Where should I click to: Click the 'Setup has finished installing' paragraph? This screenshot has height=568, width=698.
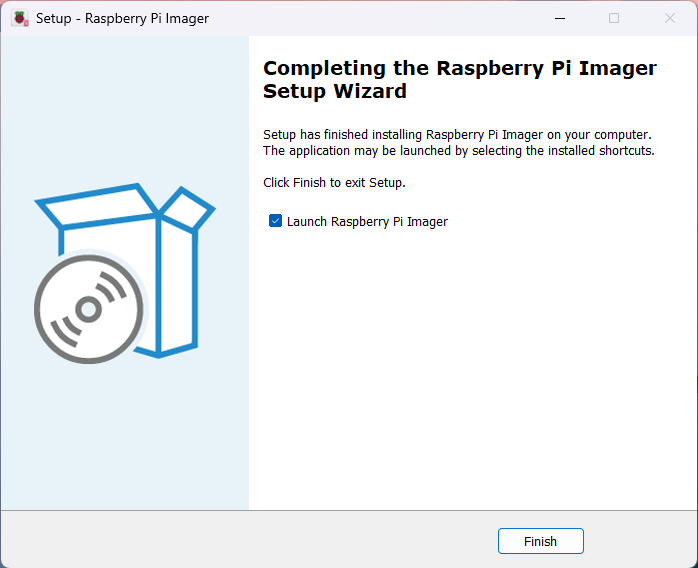pyautogui.click(x=459, y=142)
